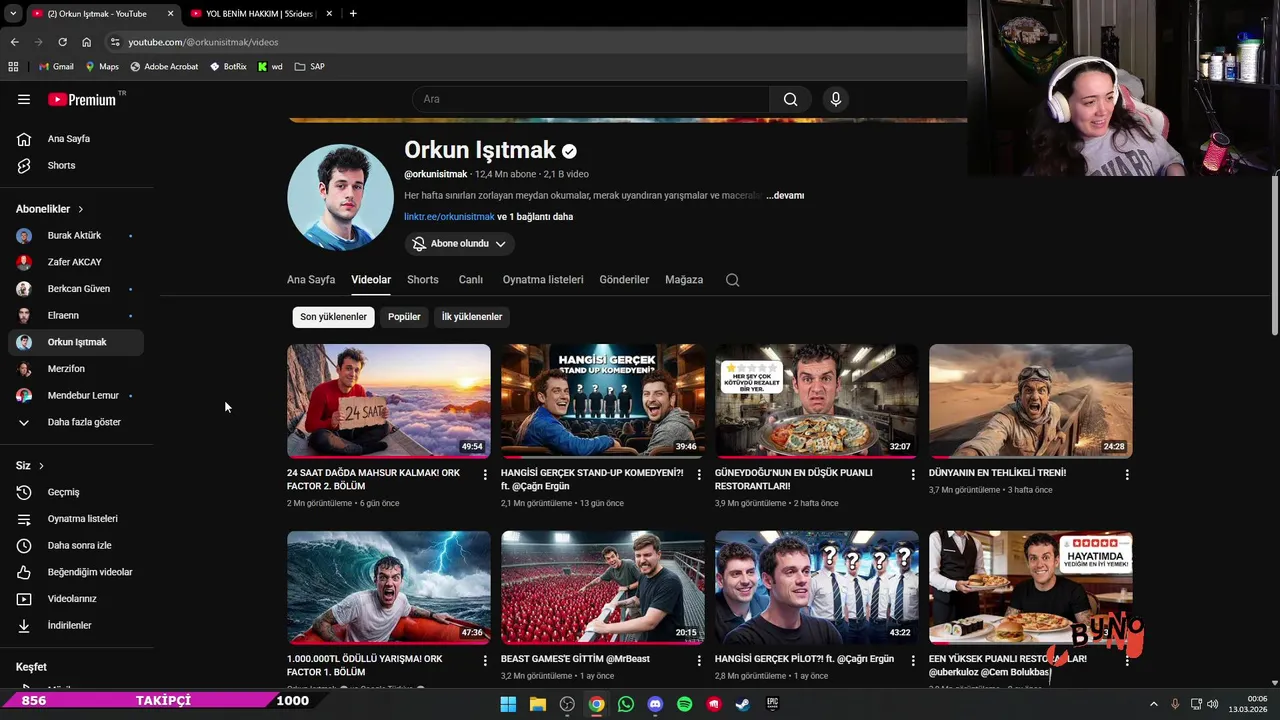Open options menu for 24 SAAT DAĞDA video

tap(485, 475)
